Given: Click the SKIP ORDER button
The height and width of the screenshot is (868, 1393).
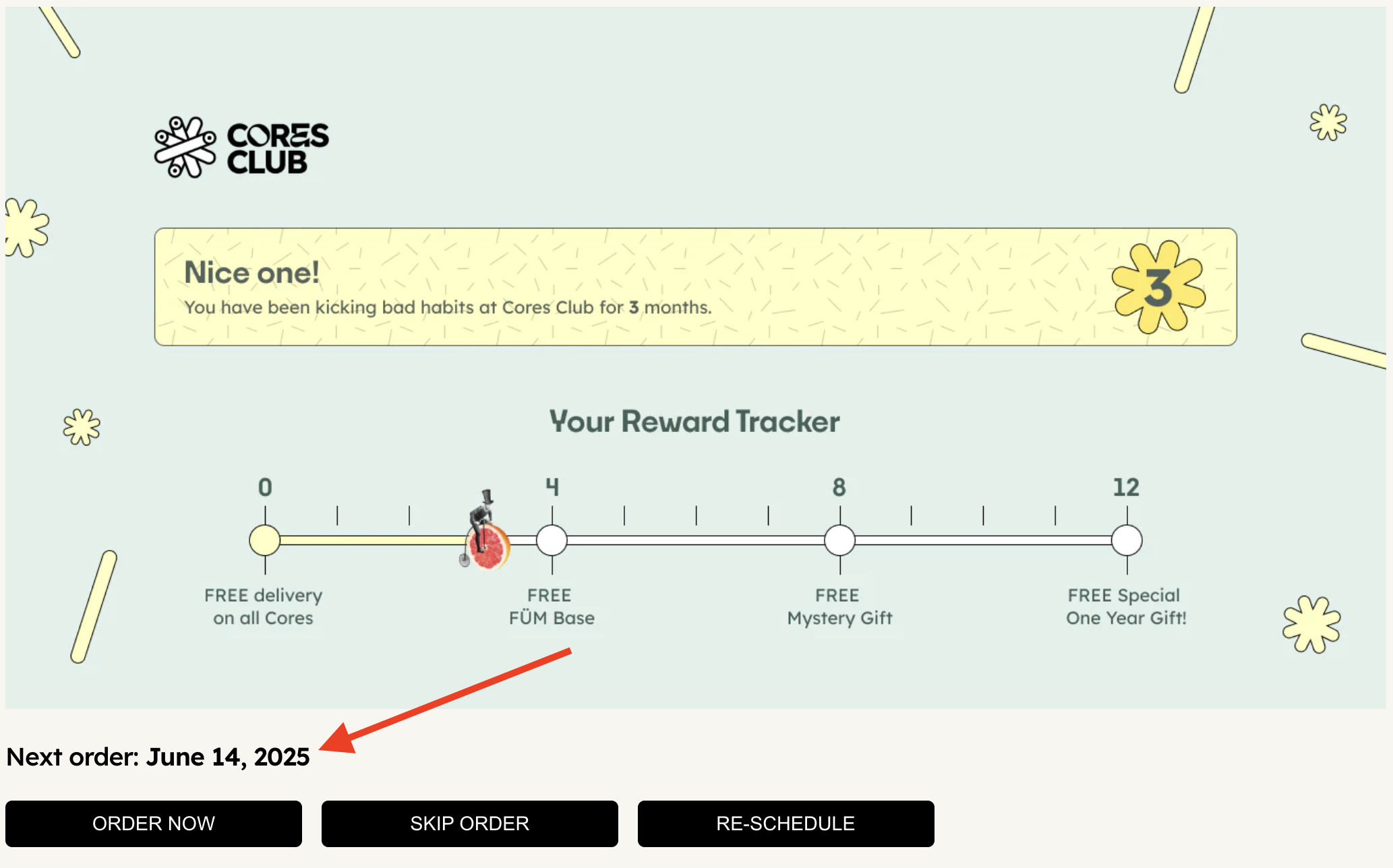Looking at the screenshot, I should [x=470, y=824].
